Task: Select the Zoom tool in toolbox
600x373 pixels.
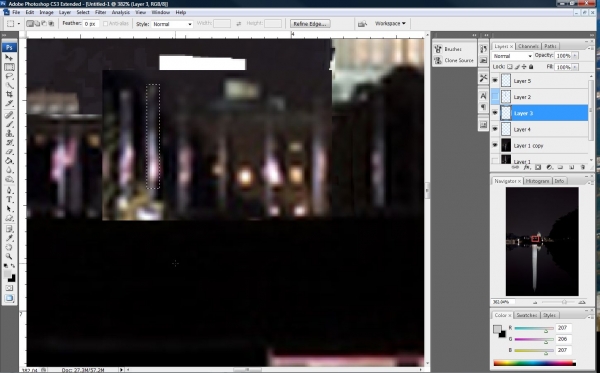Action: [x=9, y=256]
